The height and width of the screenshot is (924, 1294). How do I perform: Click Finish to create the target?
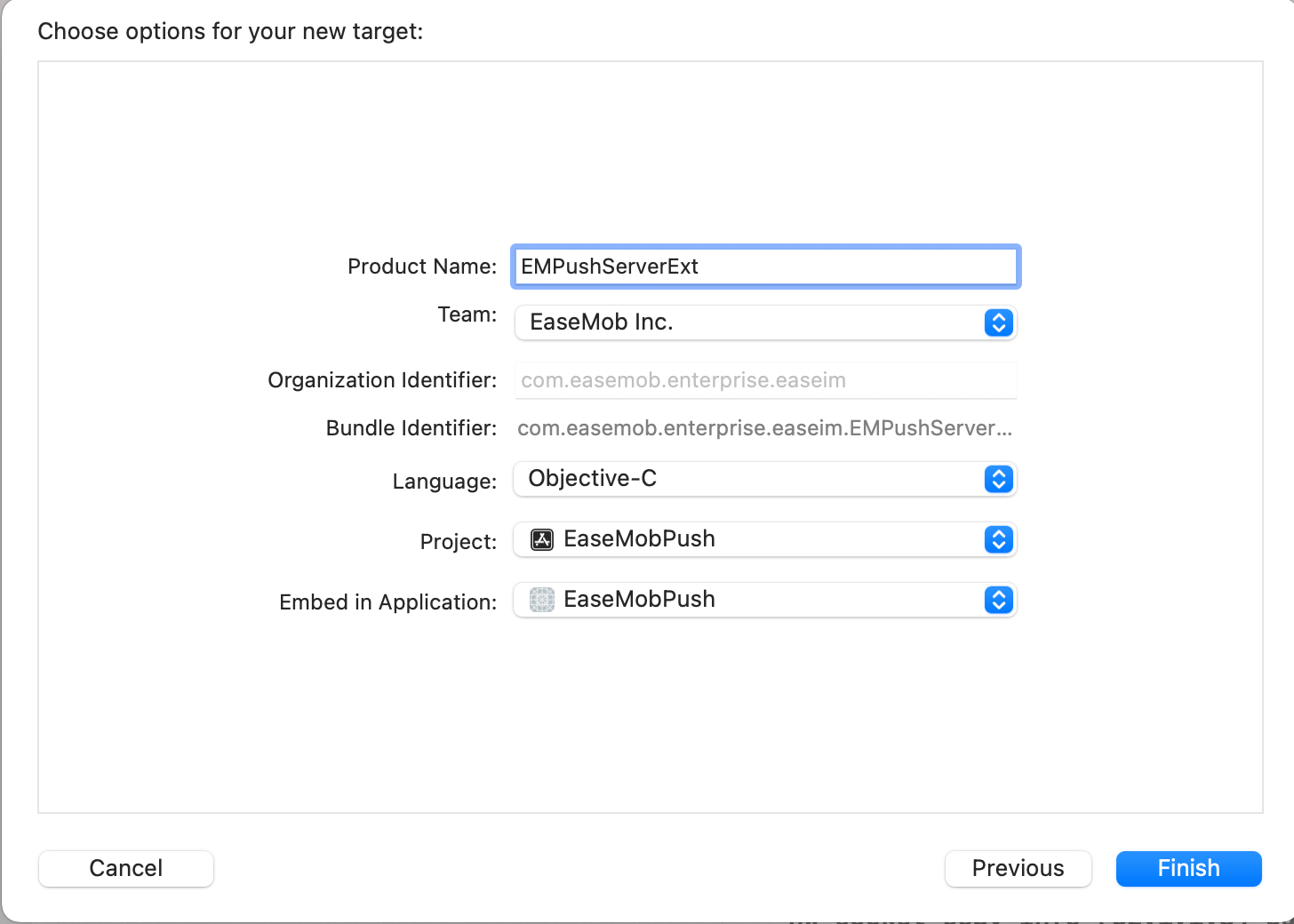tap(1189, 868)
